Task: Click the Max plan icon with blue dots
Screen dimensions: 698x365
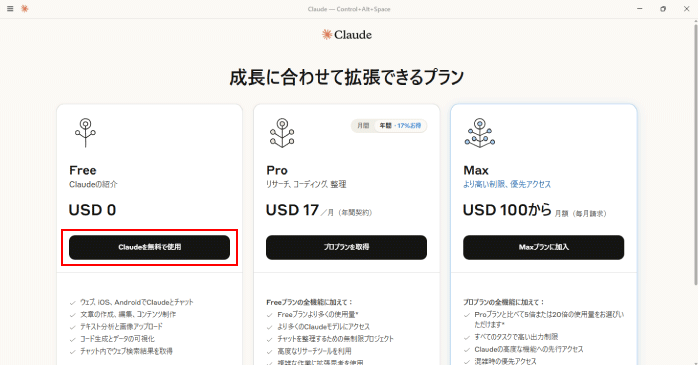Action: coord(480,133)
